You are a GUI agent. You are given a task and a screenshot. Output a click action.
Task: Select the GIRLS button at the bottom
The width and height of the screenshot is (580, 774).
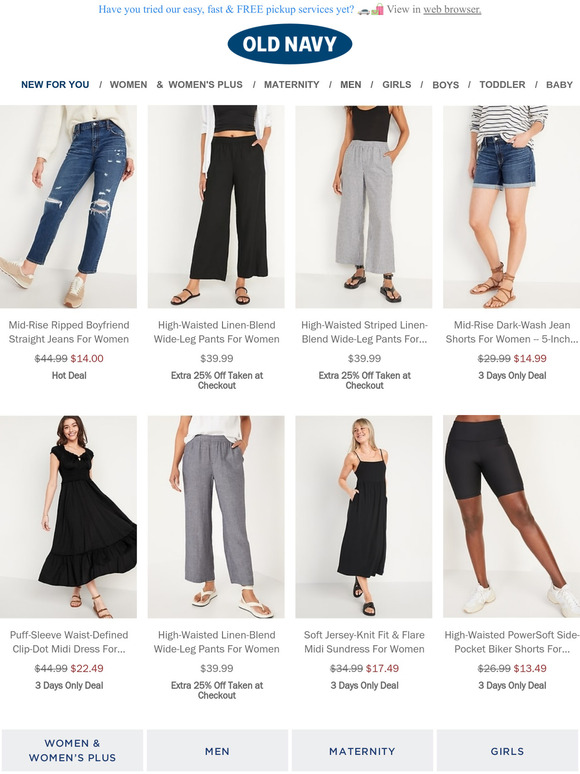click(507, 750)
